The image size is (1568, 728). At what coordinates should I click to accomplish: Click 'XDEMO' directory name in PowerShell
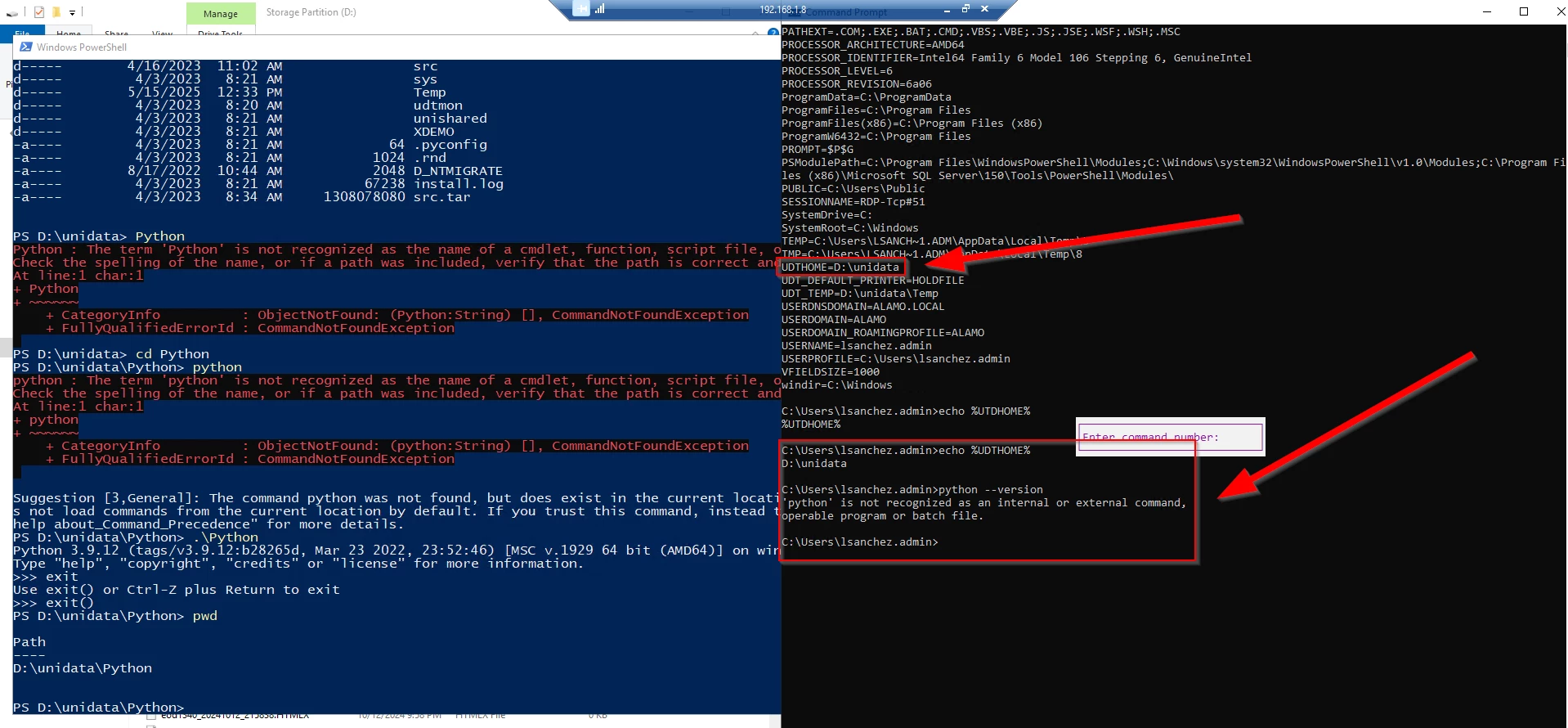tap(434, 132)
